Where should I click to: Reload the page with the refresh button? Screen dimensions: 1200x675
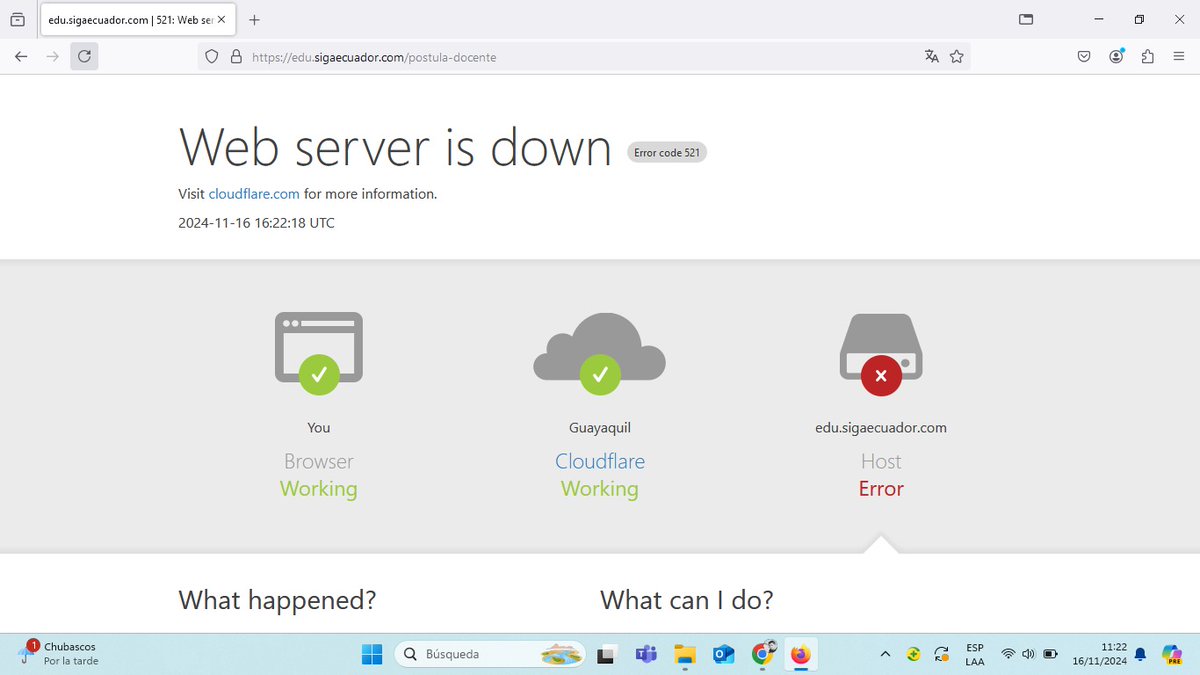click(x=84, y=57)
